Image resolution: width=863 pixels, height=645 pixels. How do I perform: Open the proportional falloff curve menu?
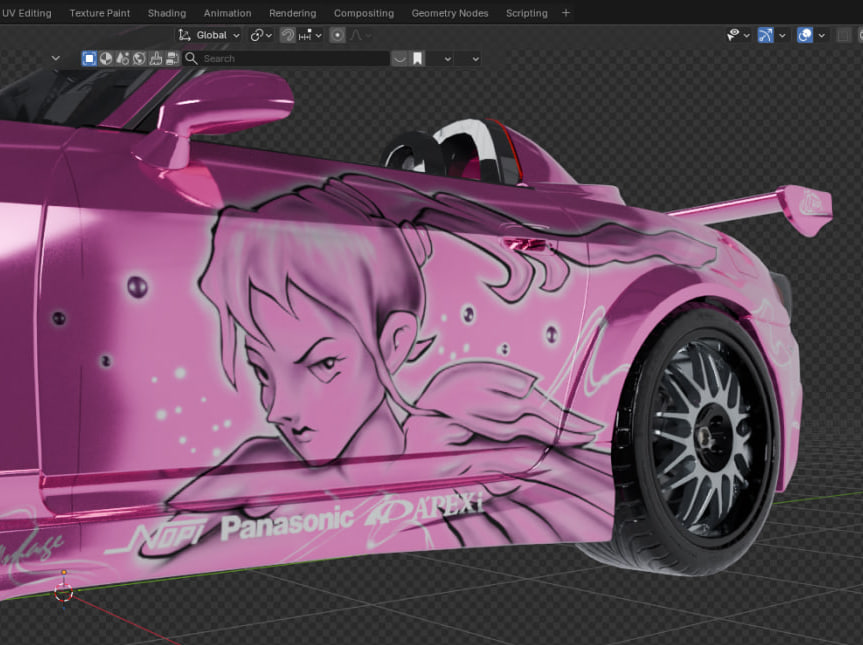360,35
